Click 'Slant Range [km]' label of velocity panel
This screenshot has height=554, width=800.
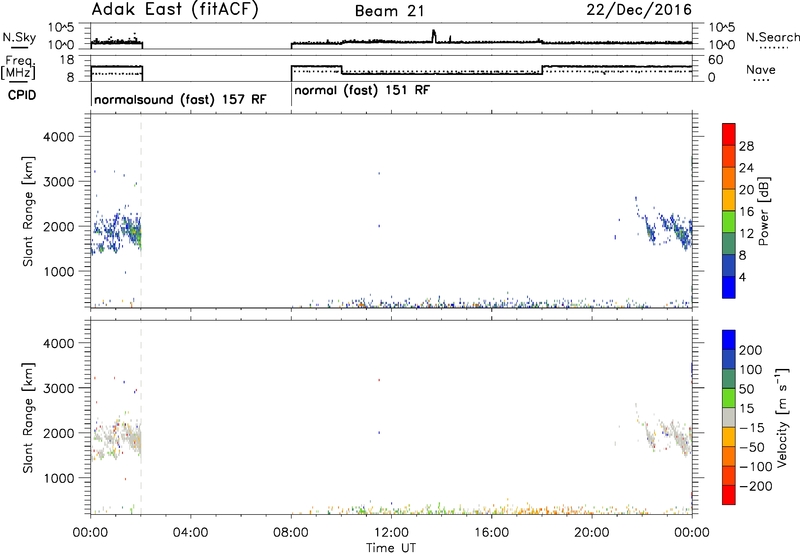(28, 418)
